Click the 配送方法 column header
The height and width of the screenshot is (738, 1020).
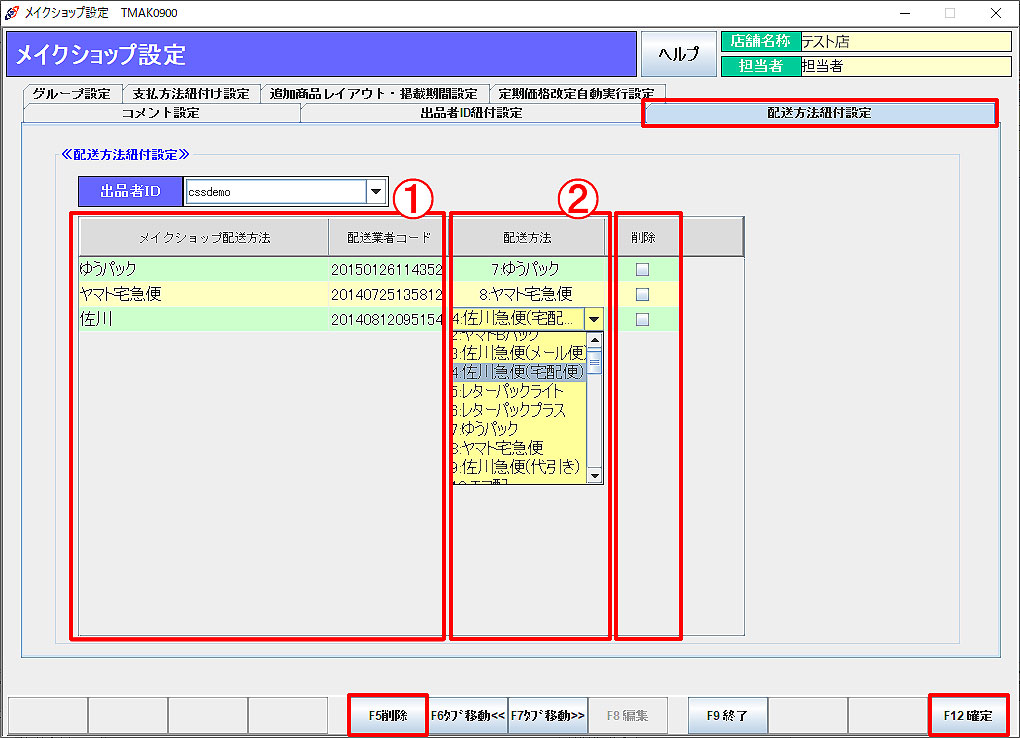(x=527, y=238)
